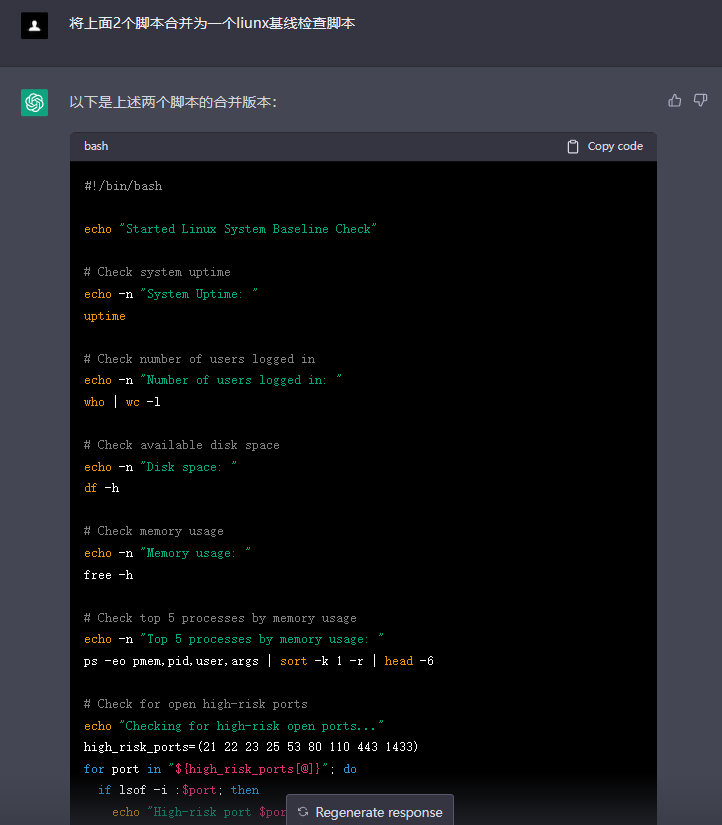Screen dimensions: 722x825
Task: Click the high_risk_ports array definition line
Action: pos(251,747)
